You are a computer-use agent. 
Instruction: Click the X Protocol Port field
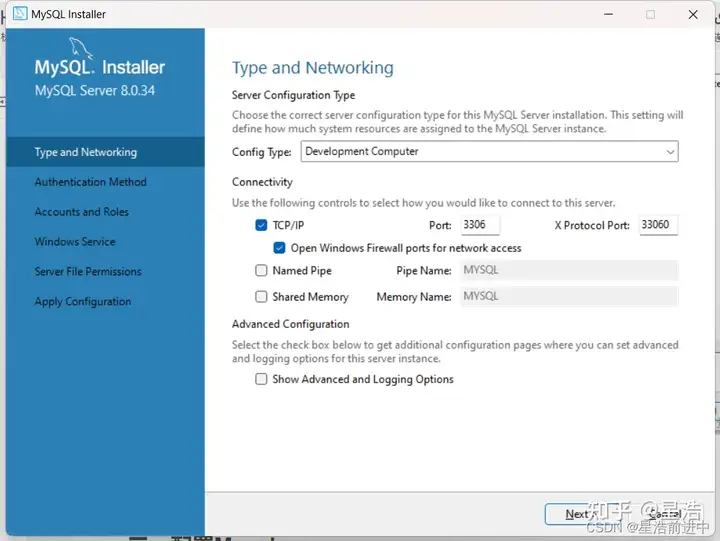(658, 226)
